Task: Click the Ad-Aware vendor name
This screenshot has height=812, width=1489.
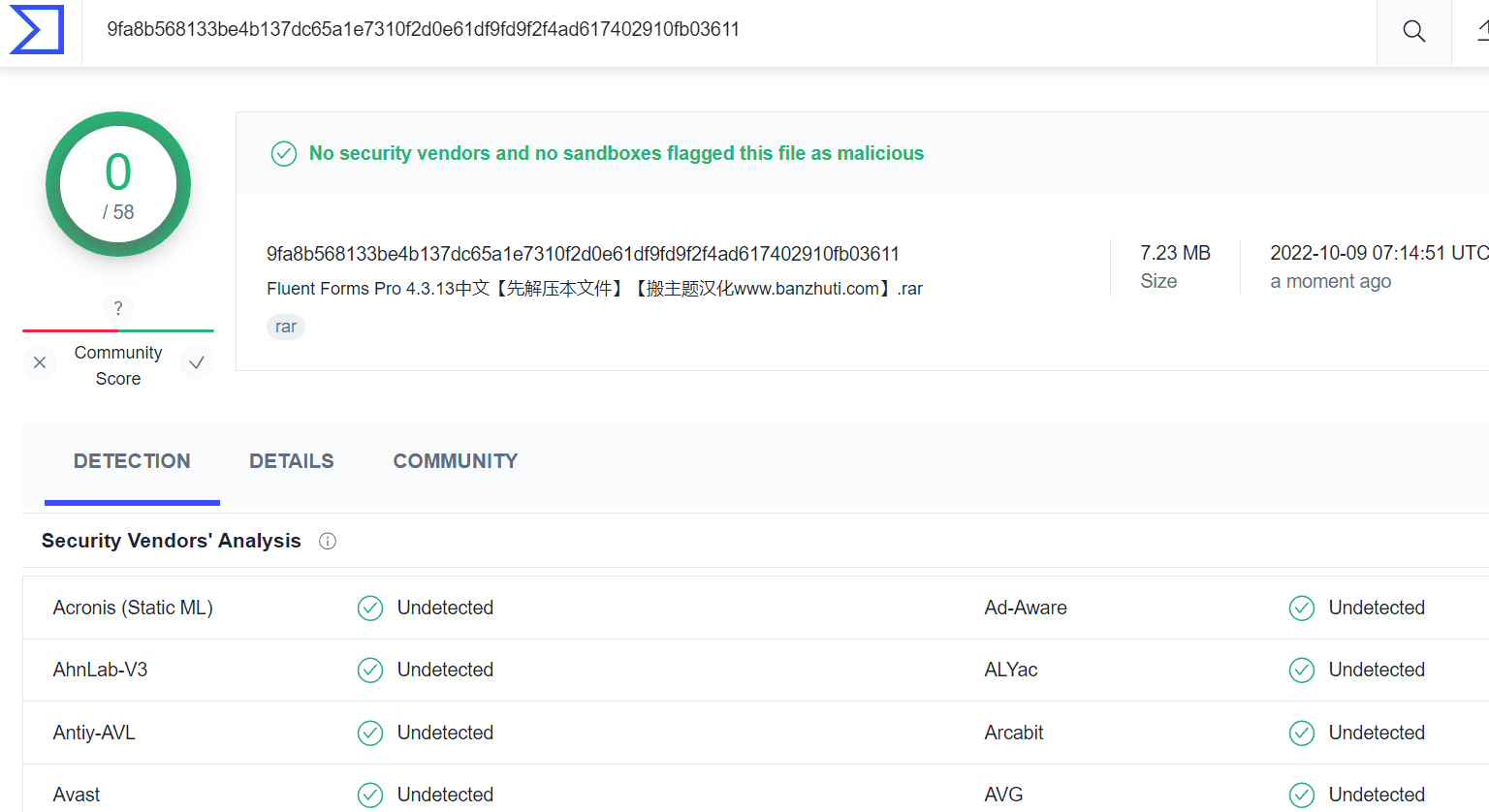Action: pyautogui.click(x=1026, y=608)
